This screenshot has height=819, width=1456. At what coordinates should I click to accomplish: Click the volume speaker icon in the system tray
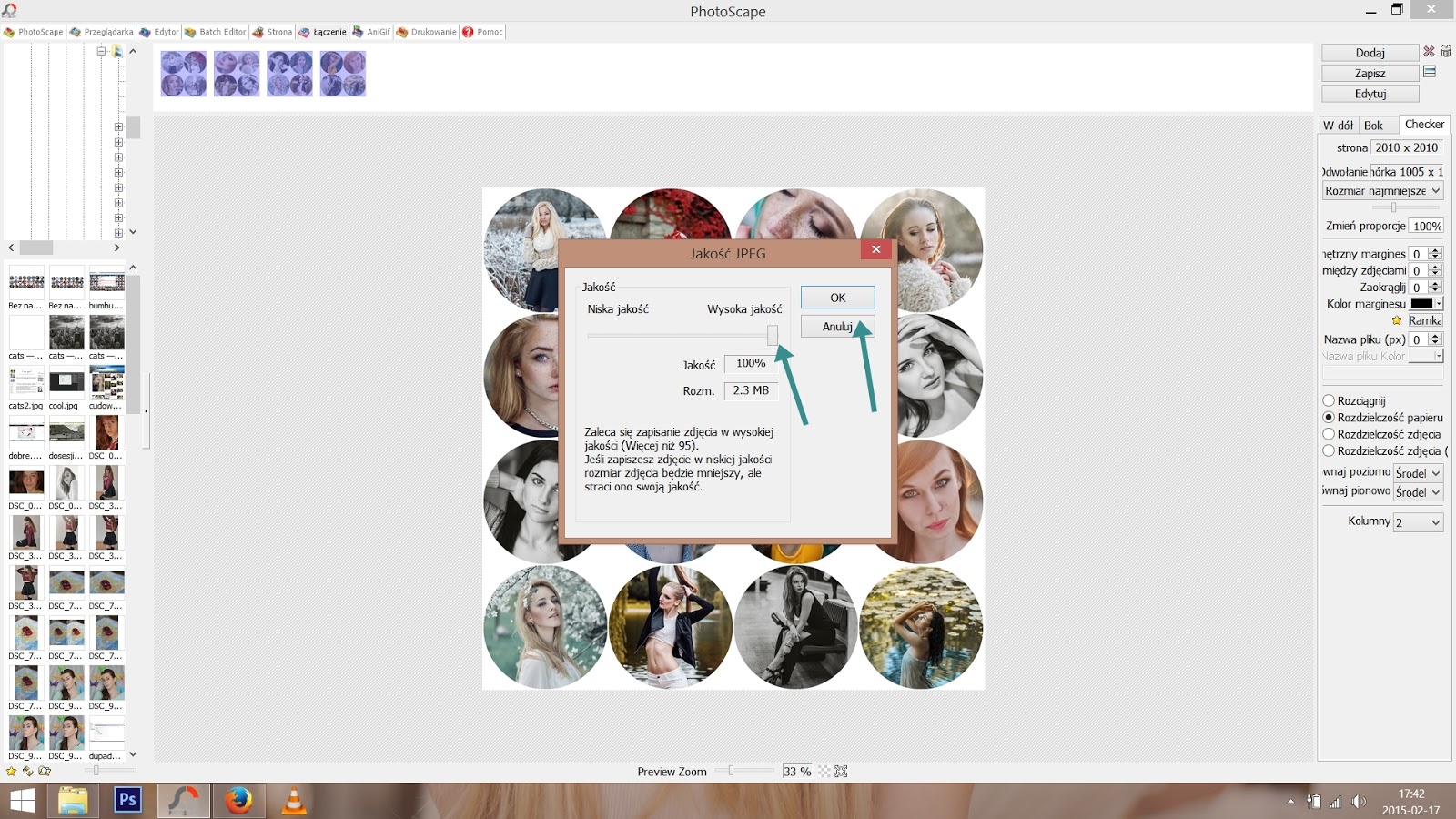click(x=1359, y=802)
